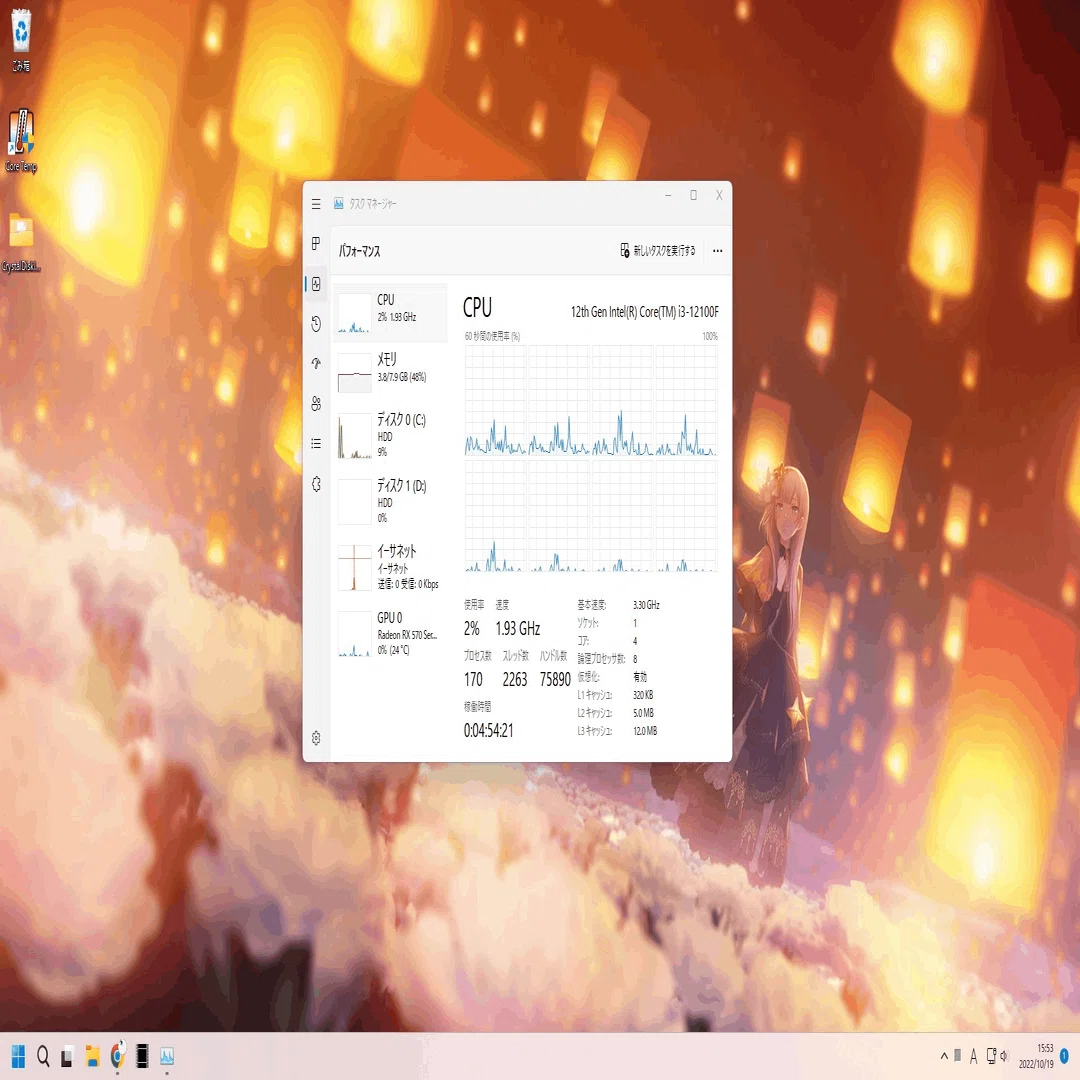Open App history from the sidebar

pos(315,324)
